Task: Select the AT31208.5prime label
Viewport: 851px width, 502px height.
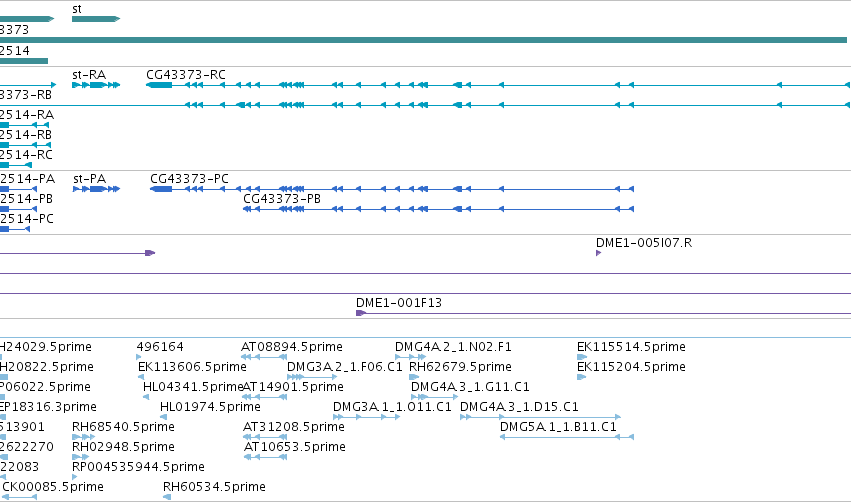Action: point(294,427)
